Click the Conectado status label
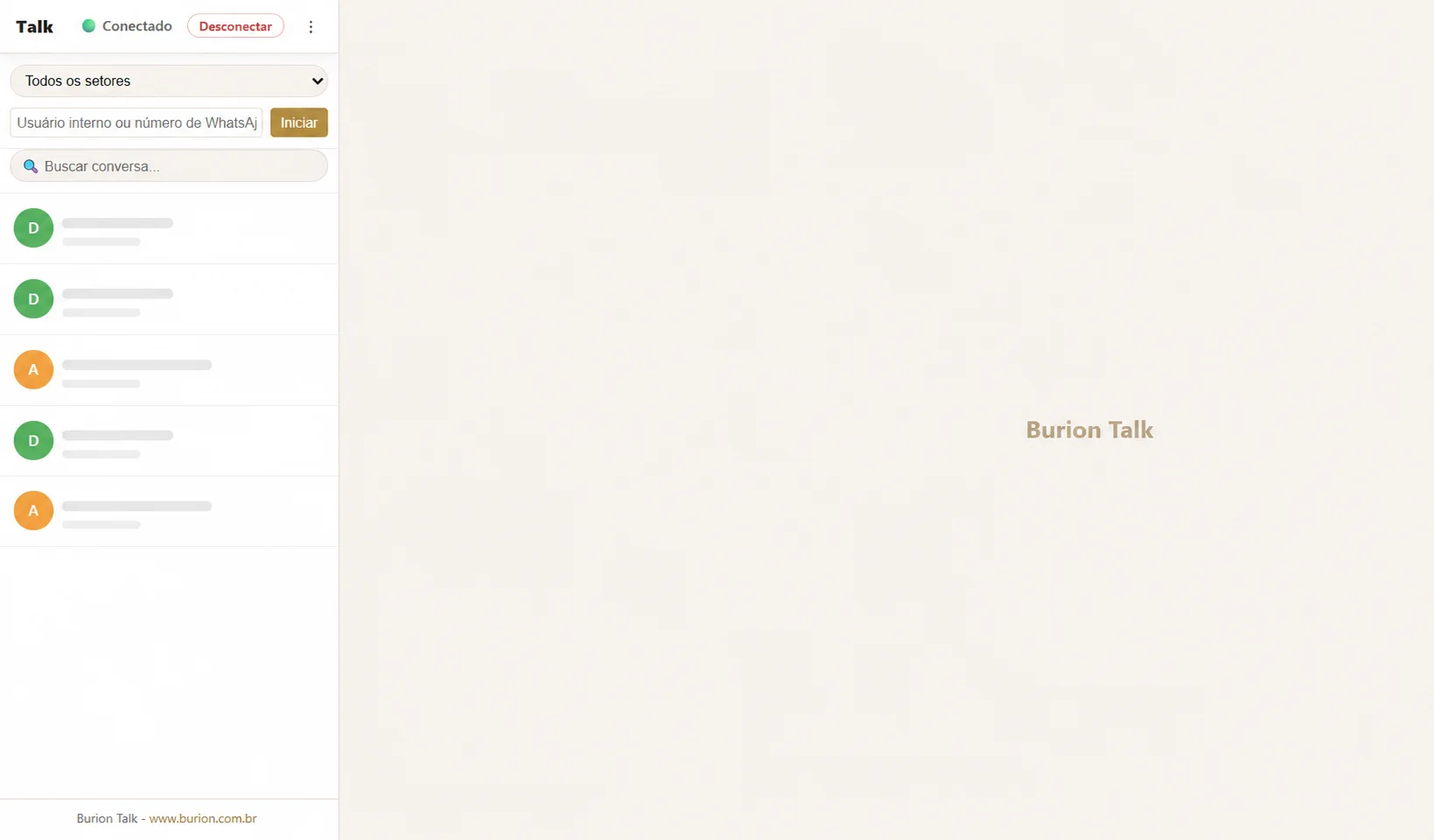Viewport: 1434px width, 840px height. [137, 26]
